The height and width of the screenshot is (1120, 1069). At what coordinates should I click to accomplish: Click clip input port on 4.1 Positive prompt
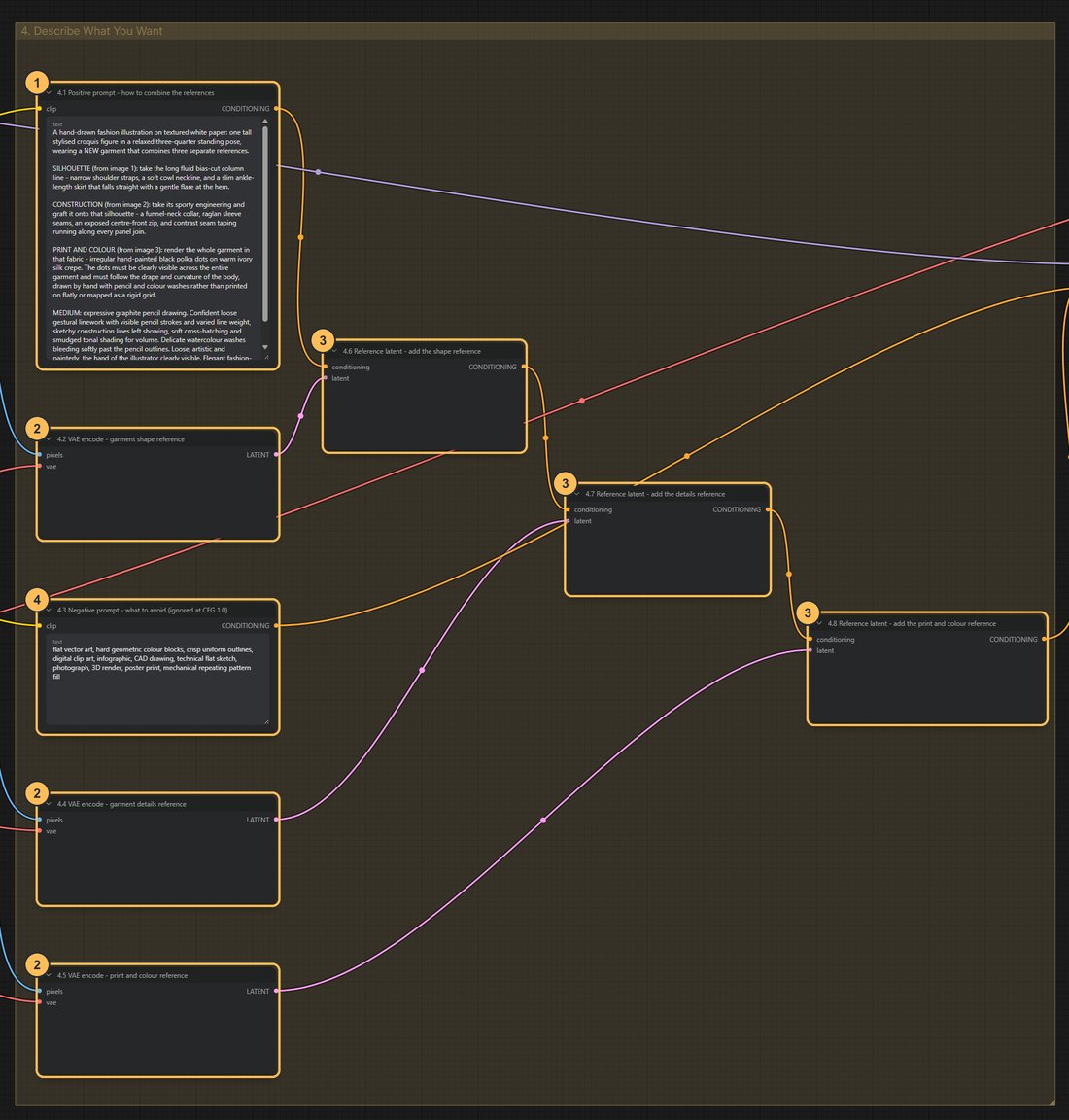(39, 109)
